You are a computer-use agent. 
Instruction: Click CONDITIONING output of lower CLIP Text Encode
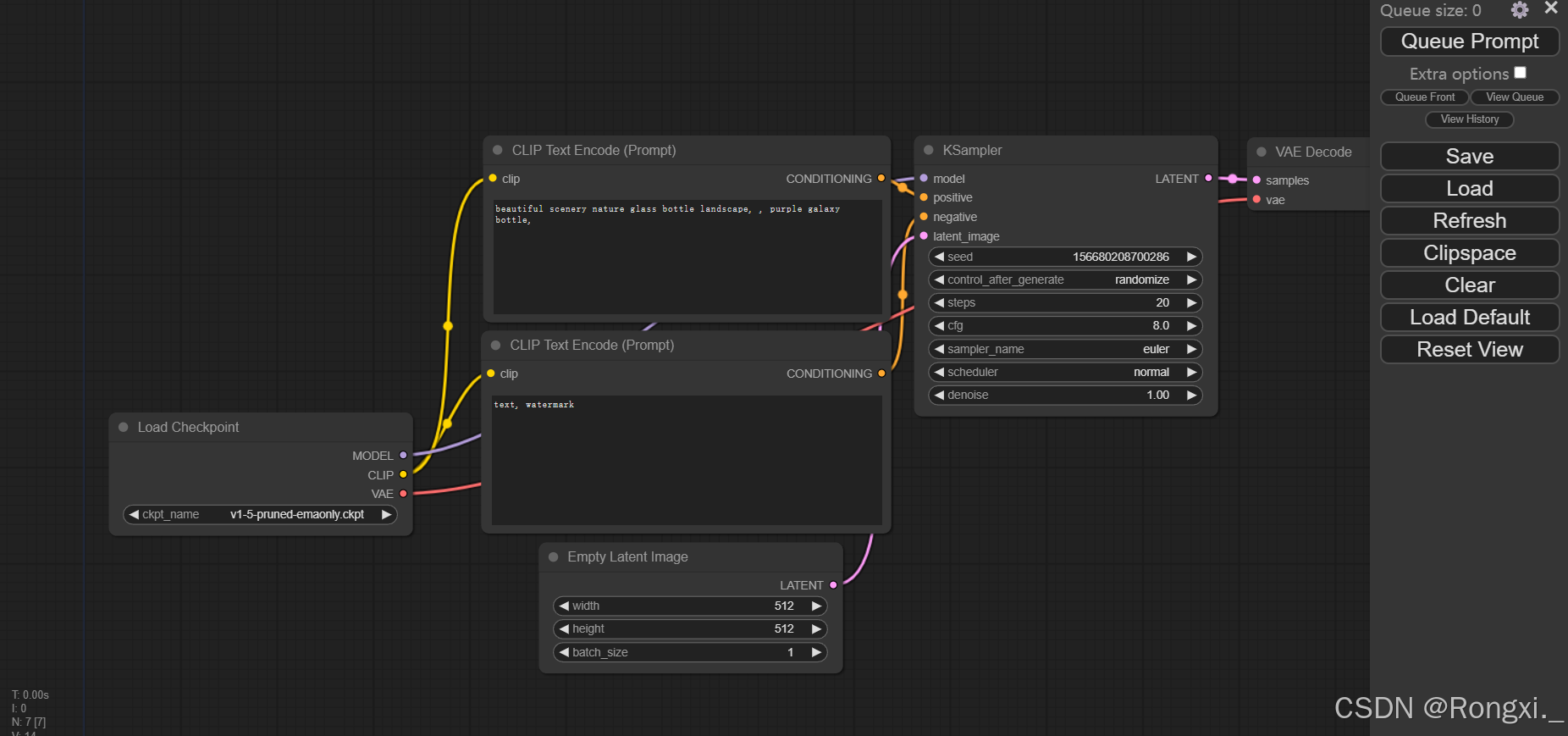(x=881, y=374)
